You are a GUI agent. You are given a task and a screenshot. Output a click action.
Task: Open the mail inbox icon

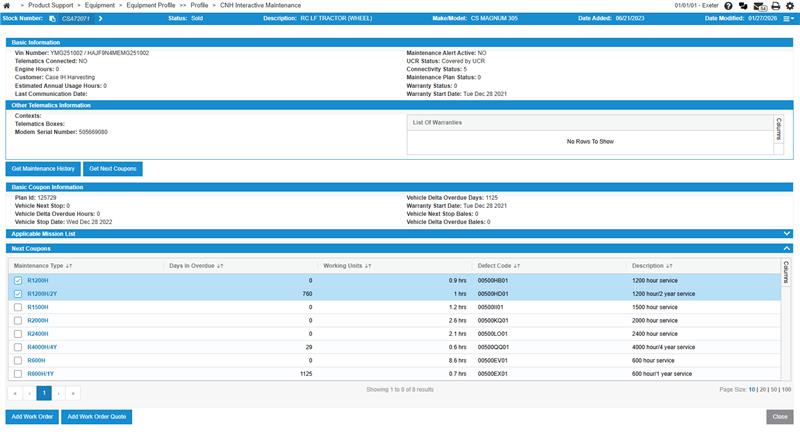pos(759,6)
